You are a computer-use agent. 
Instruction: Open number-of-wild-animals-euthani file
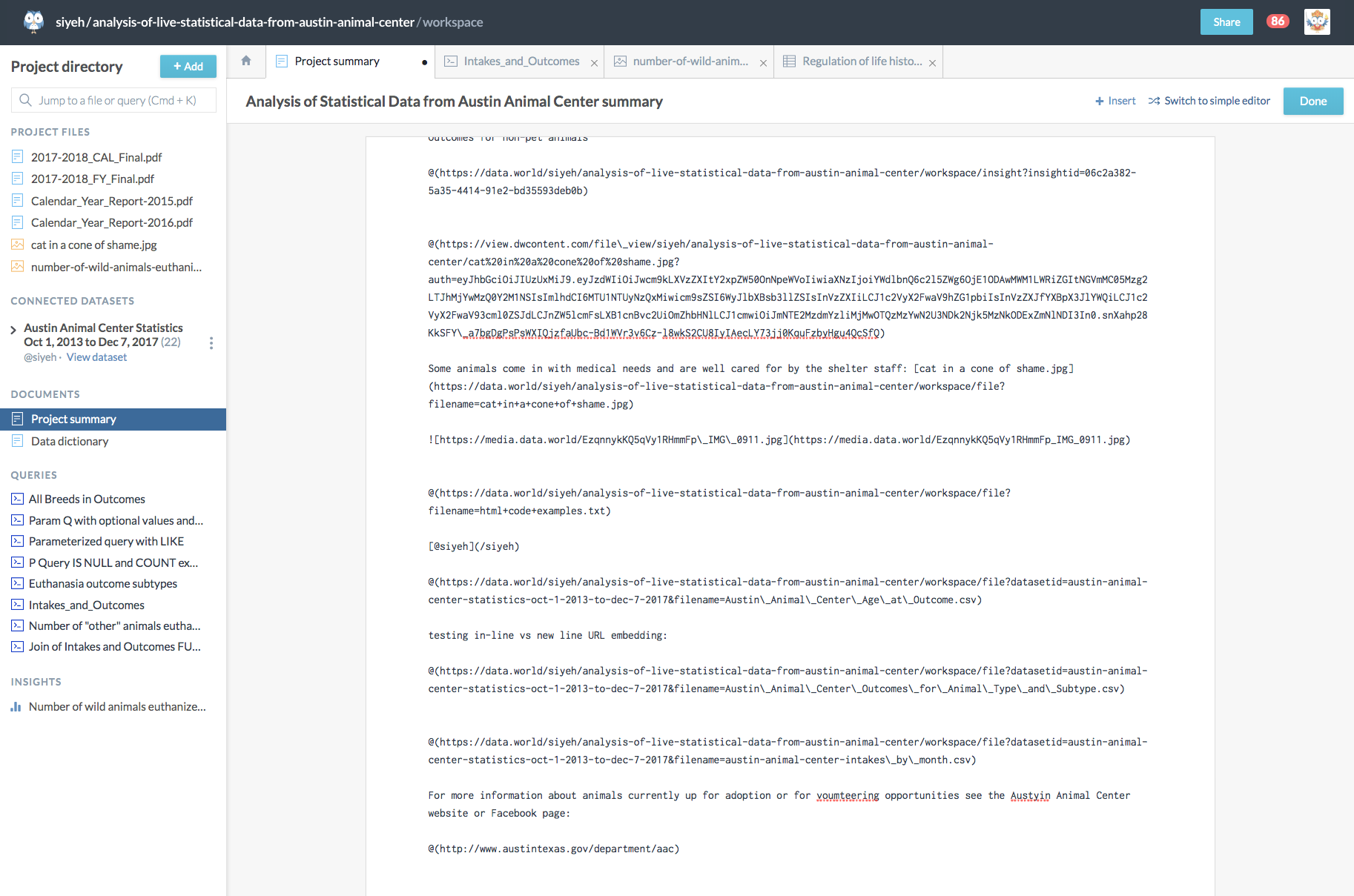point(116,267)
